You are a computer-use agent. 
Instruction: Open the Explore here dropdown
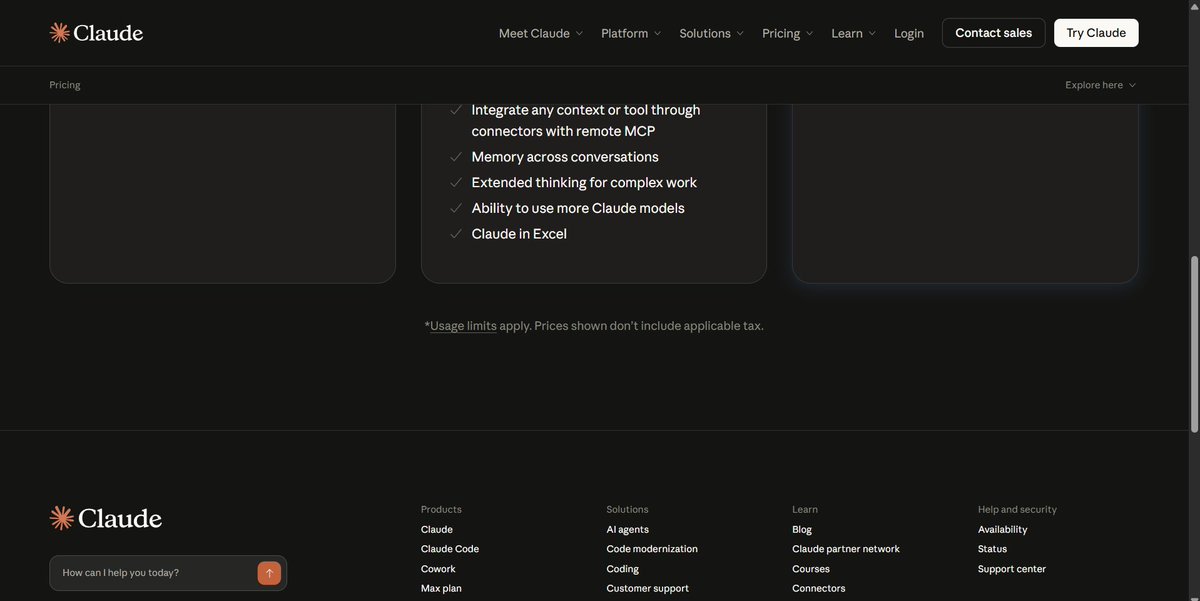point(1101,85)
